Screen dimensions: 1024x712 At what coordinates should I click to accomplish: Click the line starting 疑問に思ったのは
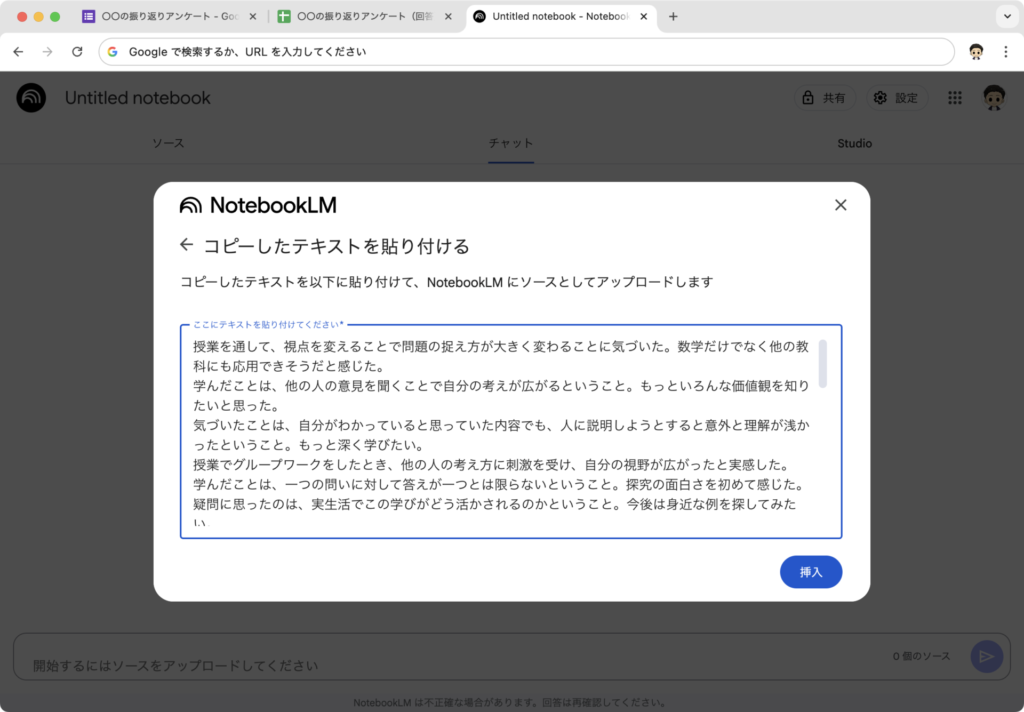pyautogui.click(x=494, y=504)
